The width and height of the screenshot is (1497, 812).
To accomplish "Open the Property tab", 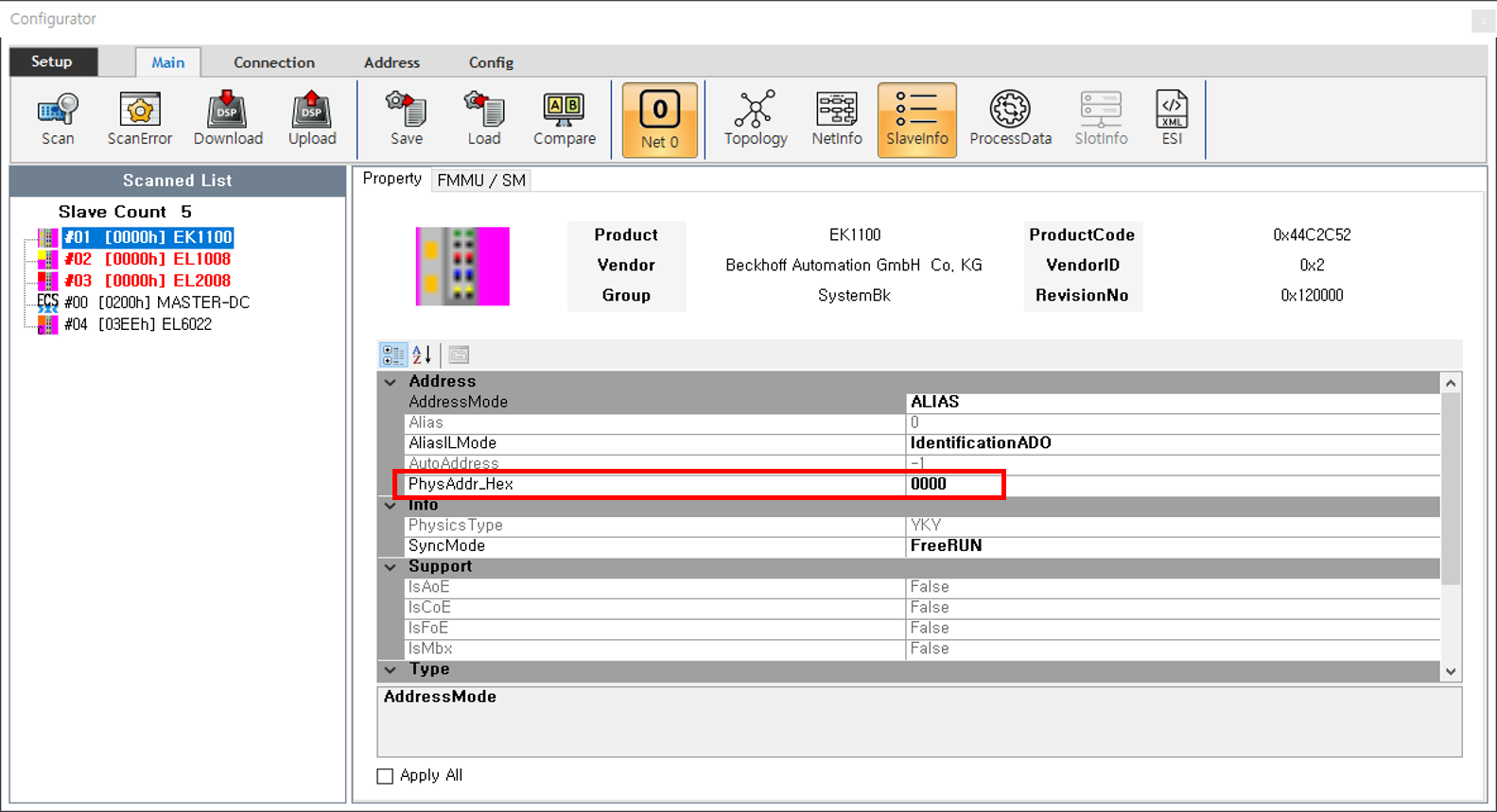I will [x=392, y=179].
